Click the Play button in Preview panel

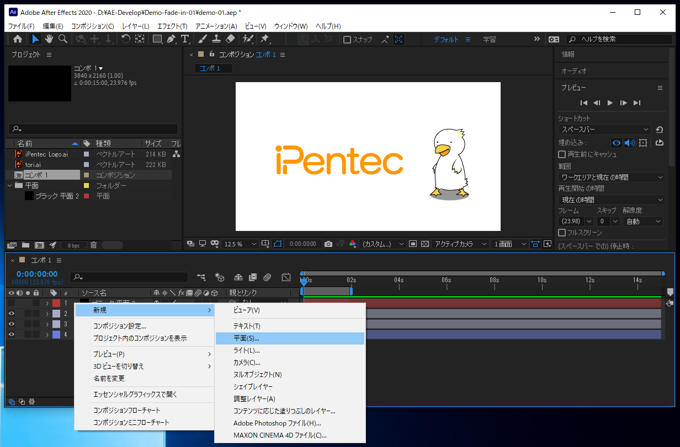[610, 103]
